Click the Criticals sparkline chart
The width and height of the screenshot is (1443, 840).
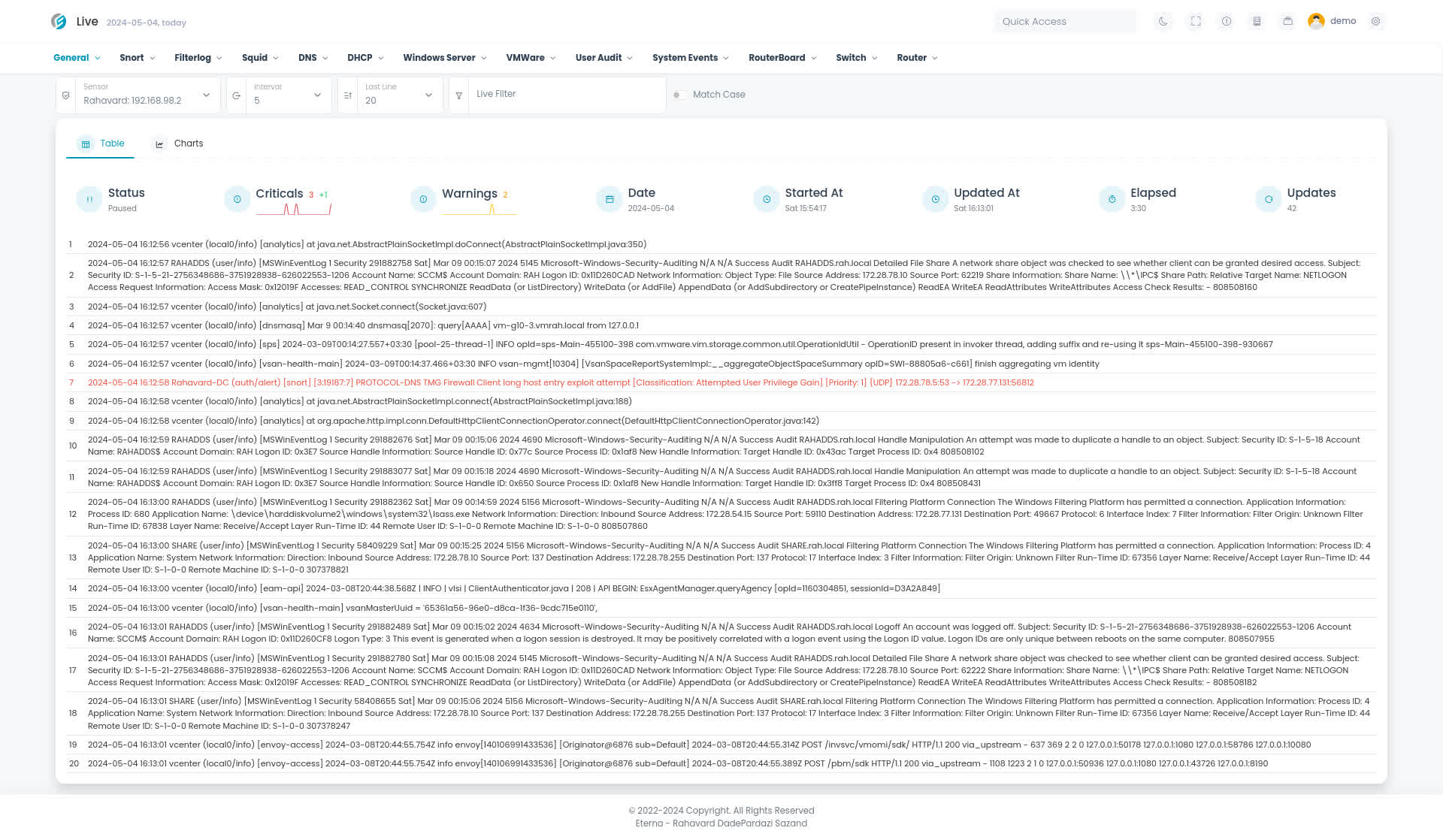(294, 209)
